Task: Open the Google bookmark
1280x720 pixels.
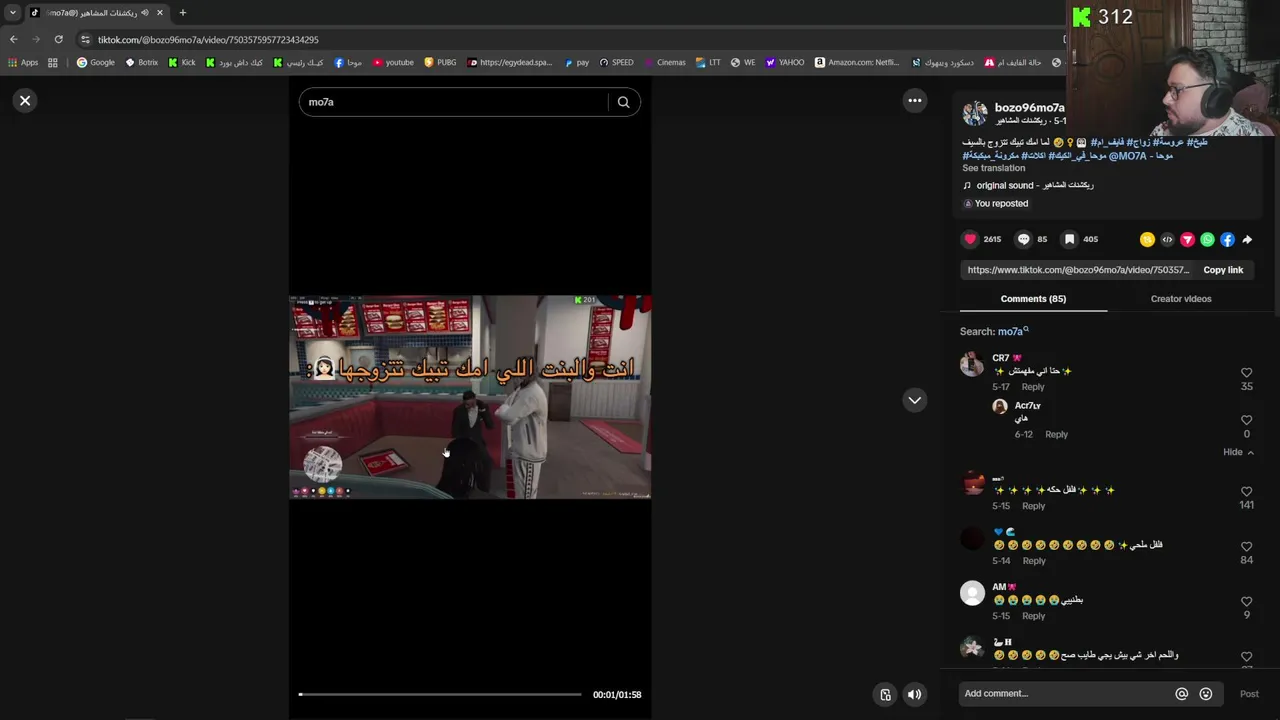Action: pos(96,62)
